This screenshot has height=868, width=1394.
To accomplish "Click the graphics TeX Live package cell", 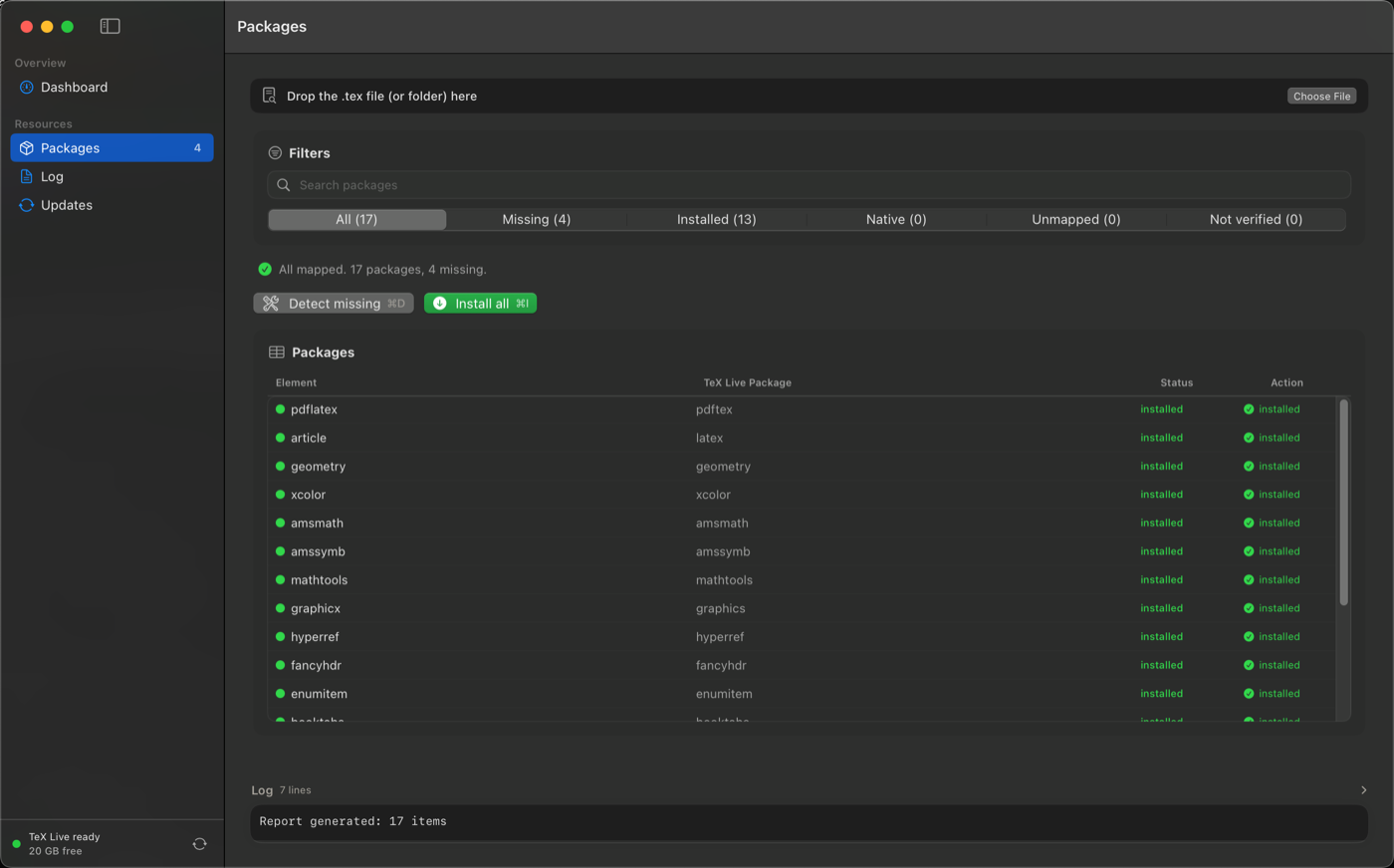I will [x=720, y=609].
